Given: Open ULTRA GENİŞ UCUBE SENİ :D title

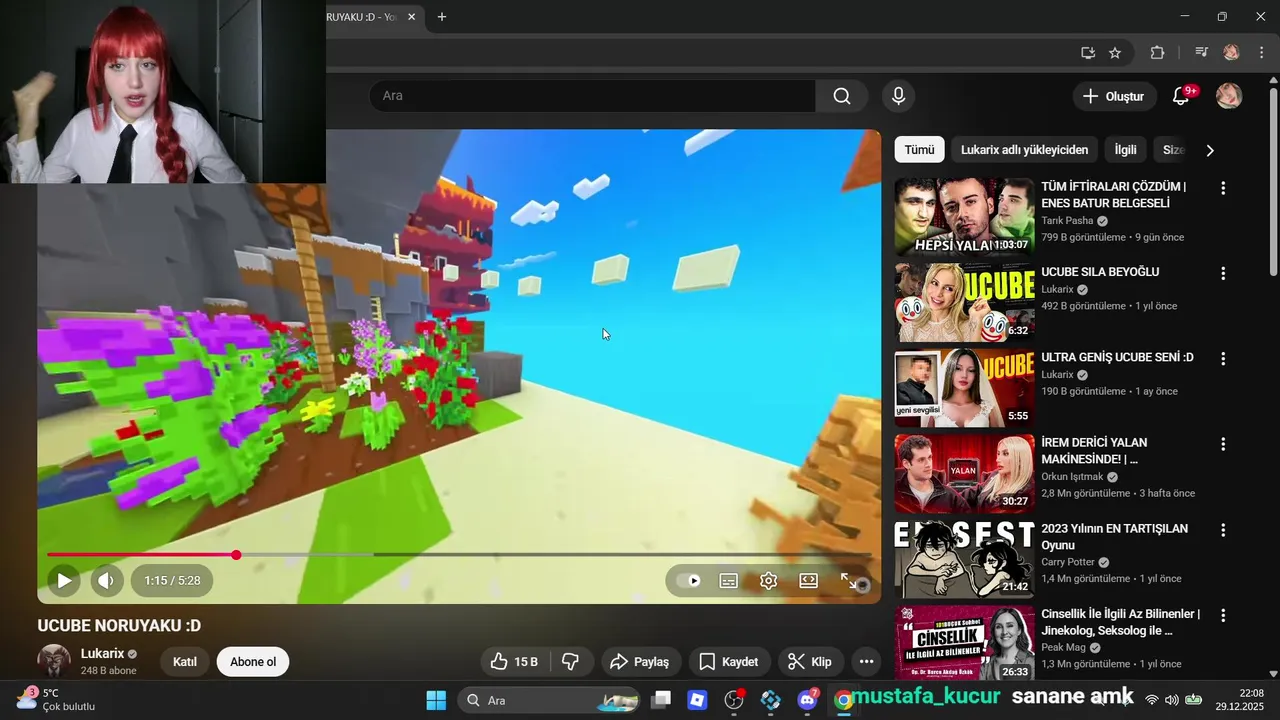Looking at the screenshot, I should 1117,357.
